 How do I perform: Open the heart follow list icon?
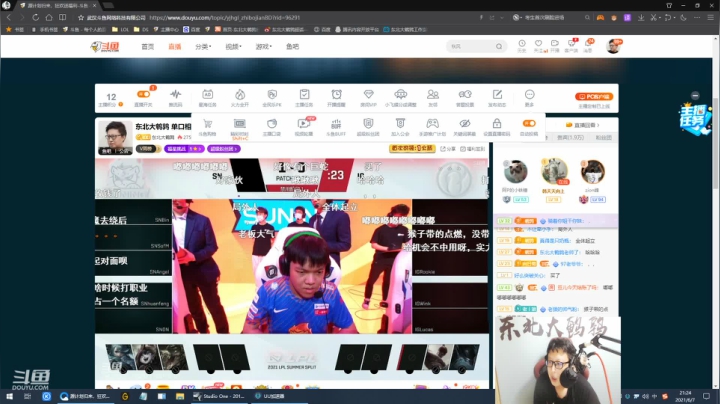pyautogui.click(x=538, y=44)
